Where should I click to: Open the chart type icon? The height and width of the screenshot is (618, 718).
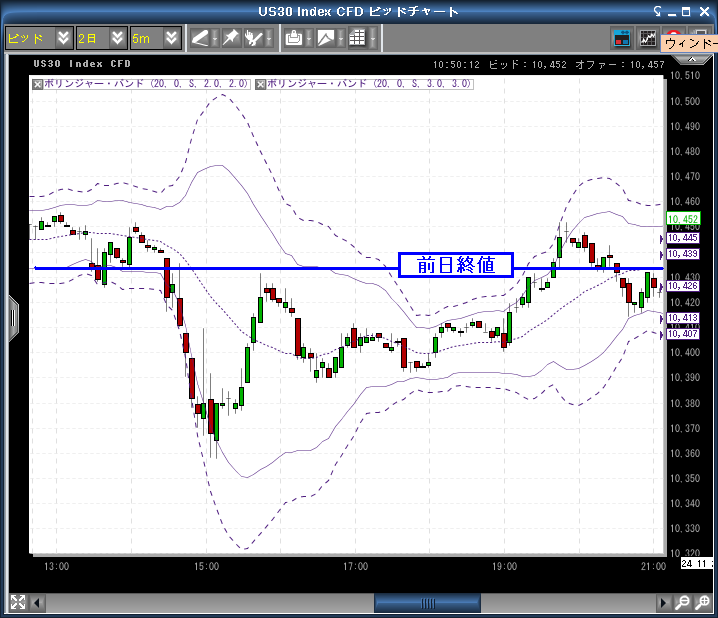coord(325,38)
